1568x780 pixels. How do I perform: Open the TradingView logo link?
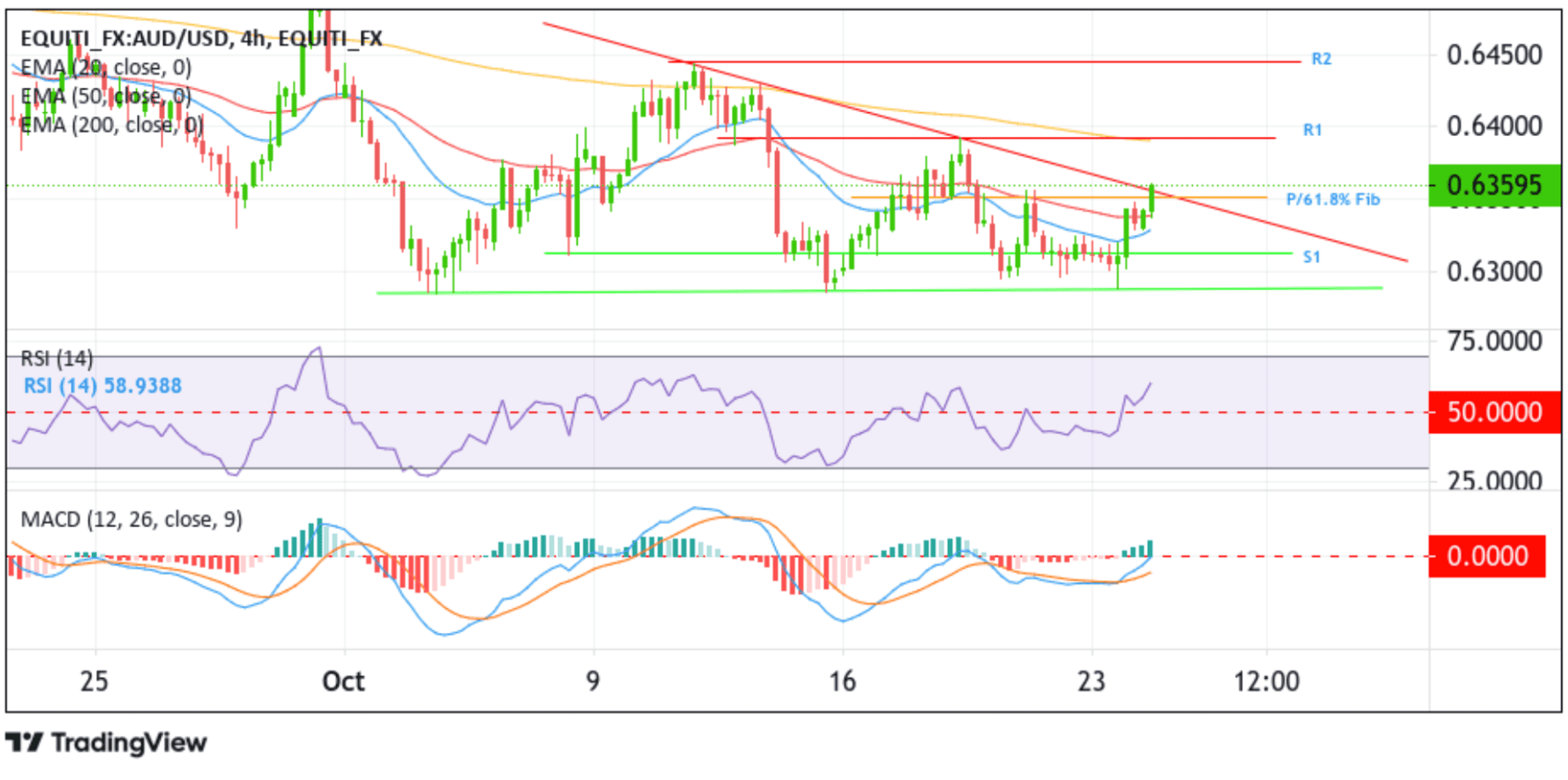point(106,743)
